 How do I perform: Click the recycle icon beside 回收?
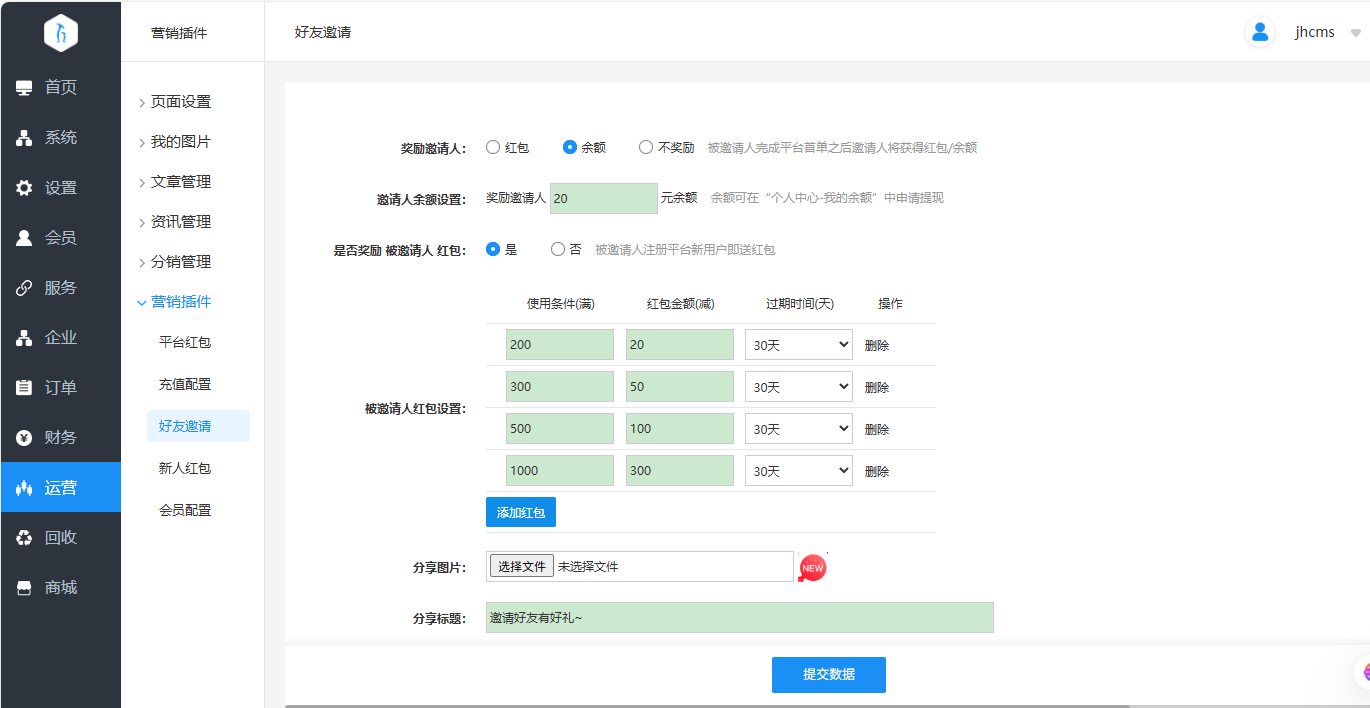point(24,538)
